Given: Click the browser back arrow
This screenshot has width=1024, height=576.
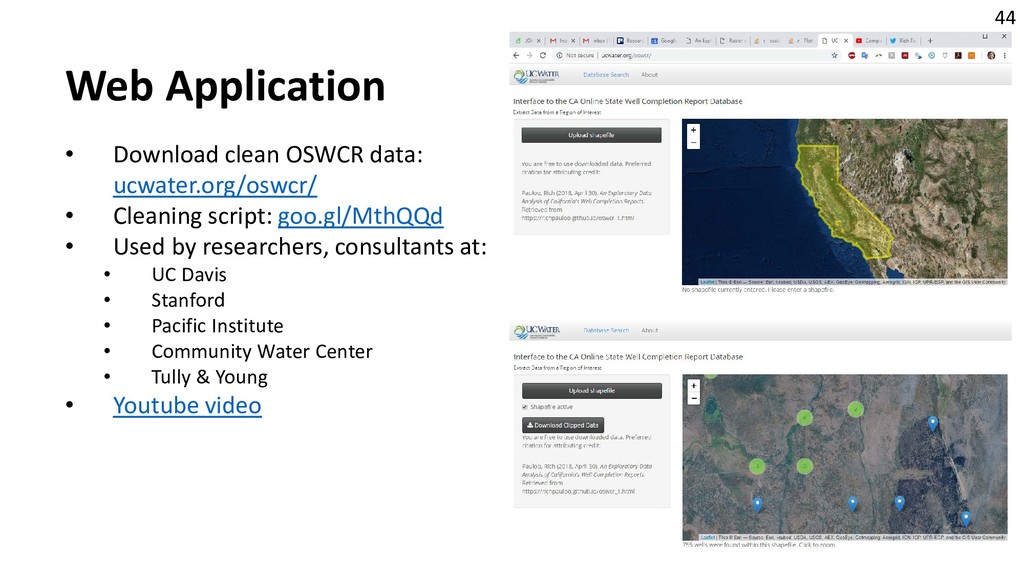Looking at the screenshot, I should (x=516, y=56).
